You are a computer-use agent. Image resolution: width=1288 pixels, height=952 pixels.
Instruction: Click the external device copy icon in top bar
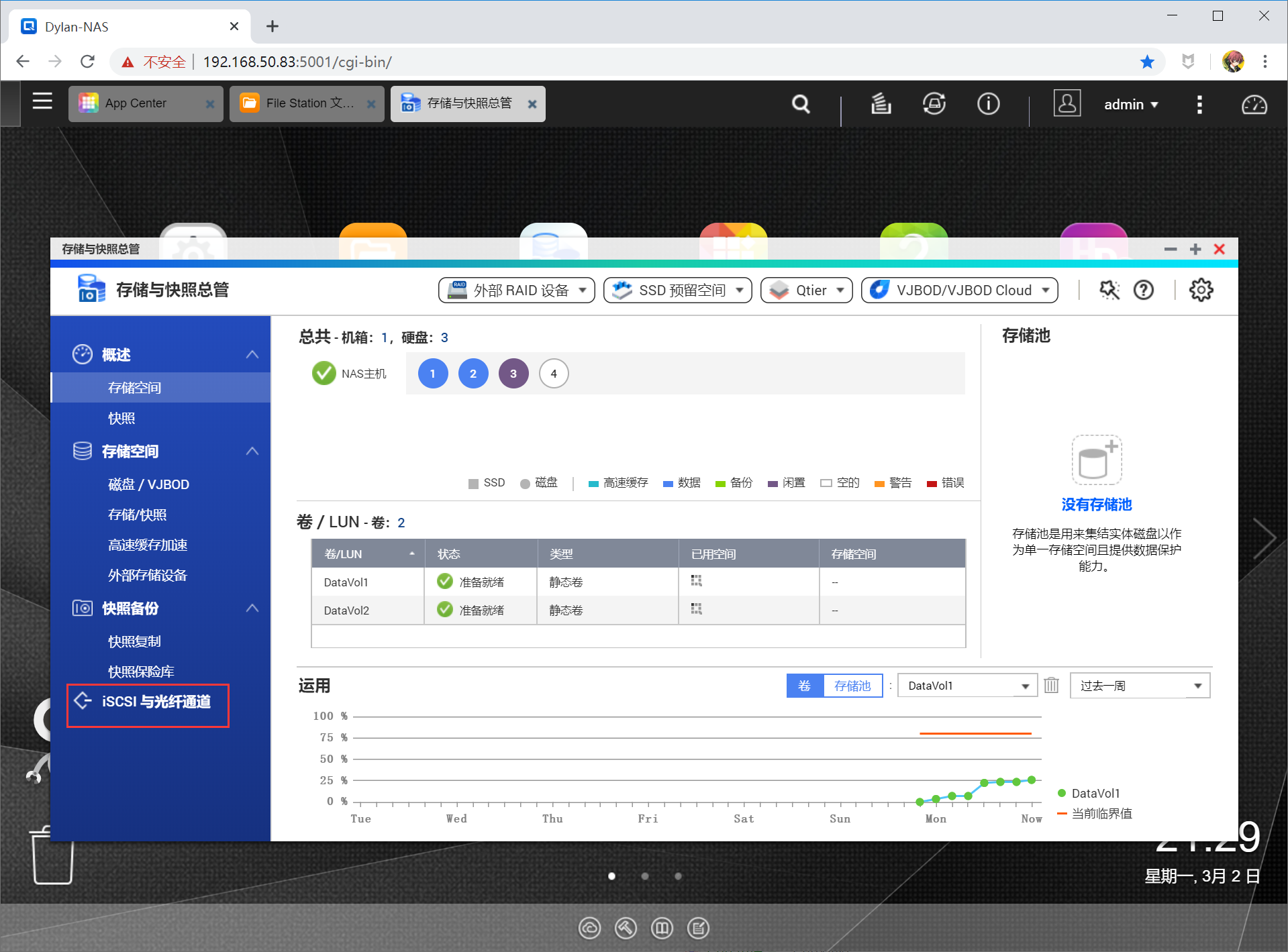pos(934,104)
